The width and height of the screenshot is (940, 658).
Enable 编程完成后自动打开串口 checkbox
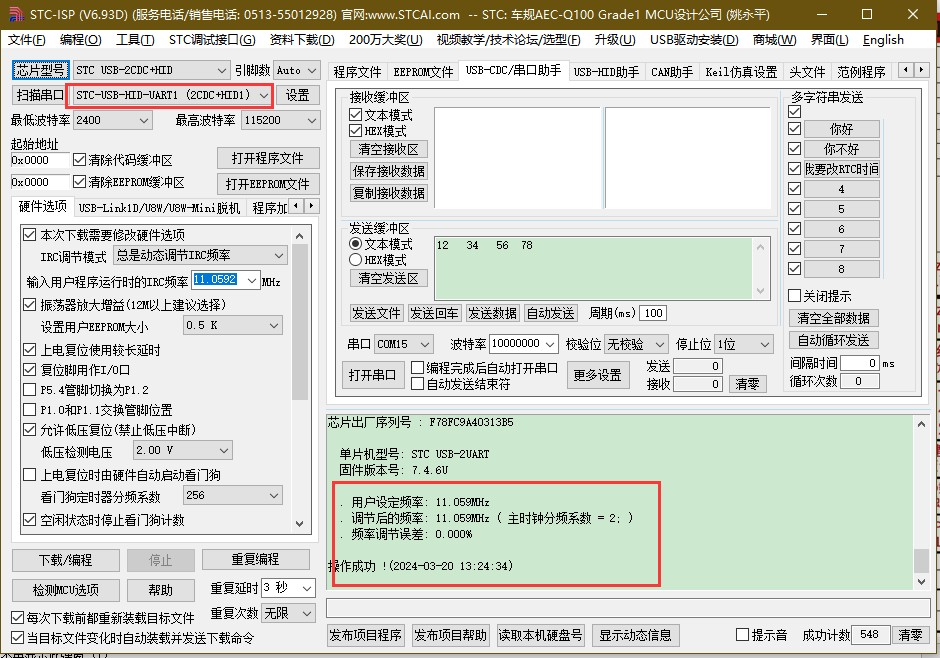pyautogui.click(x=418, y=367)
